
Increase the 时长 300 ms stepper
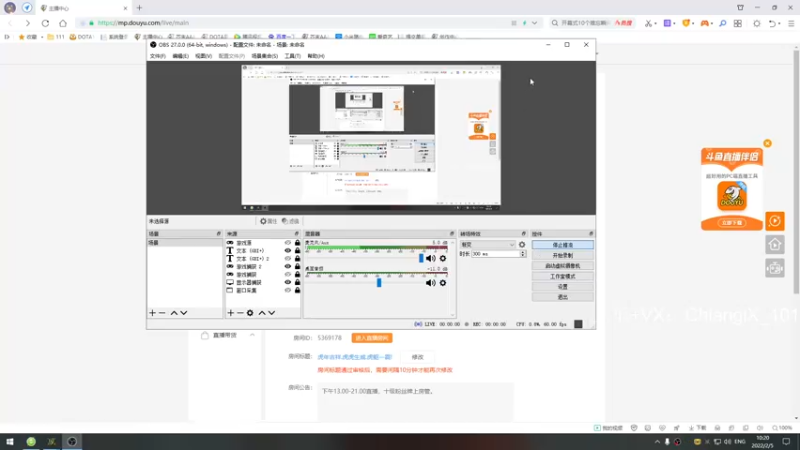click(522, 252)
